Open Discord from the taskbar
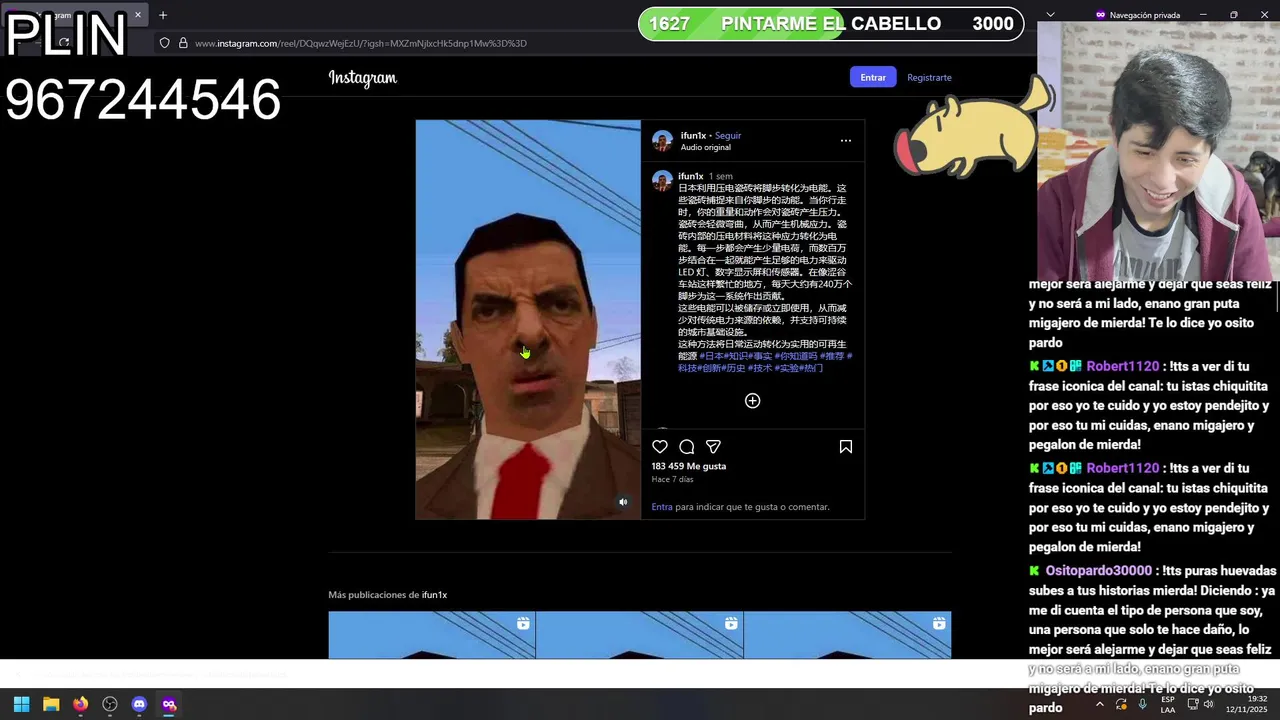This screenshot has width=1280, height=720. pos(139,704)
